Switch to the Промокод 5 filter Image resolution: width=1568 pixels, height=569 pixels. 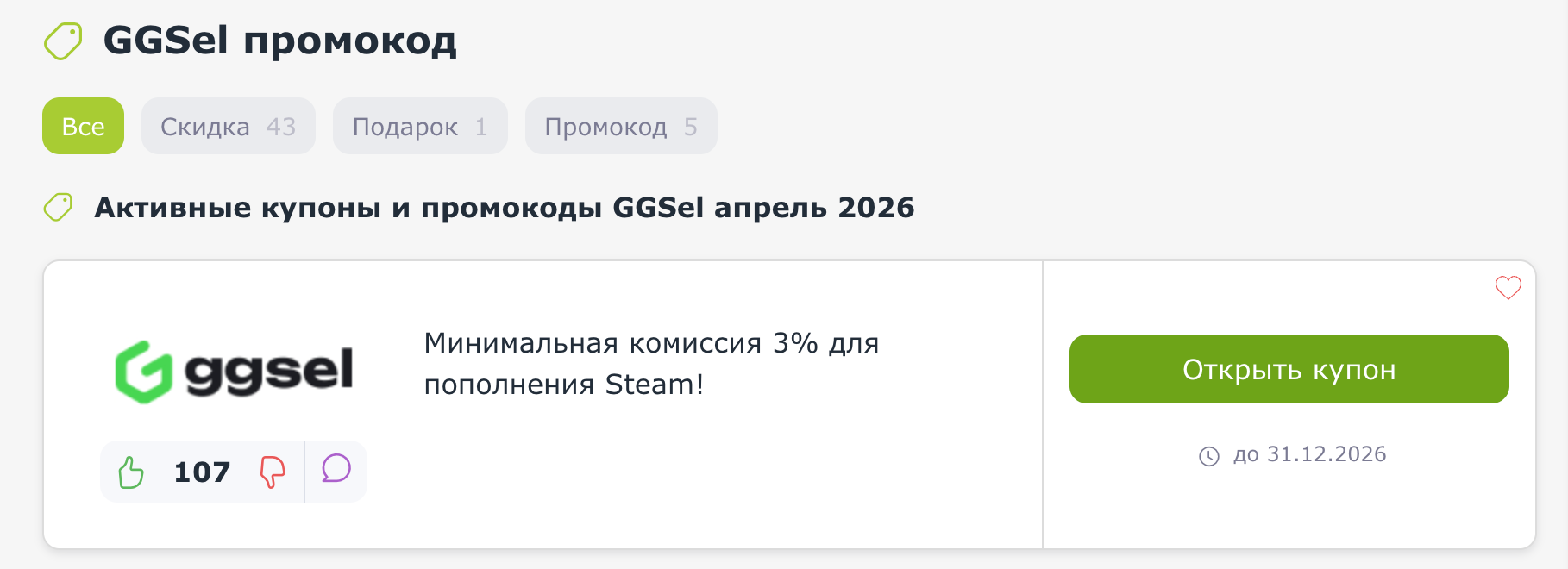pyautogui.click(x=620, y=126)
